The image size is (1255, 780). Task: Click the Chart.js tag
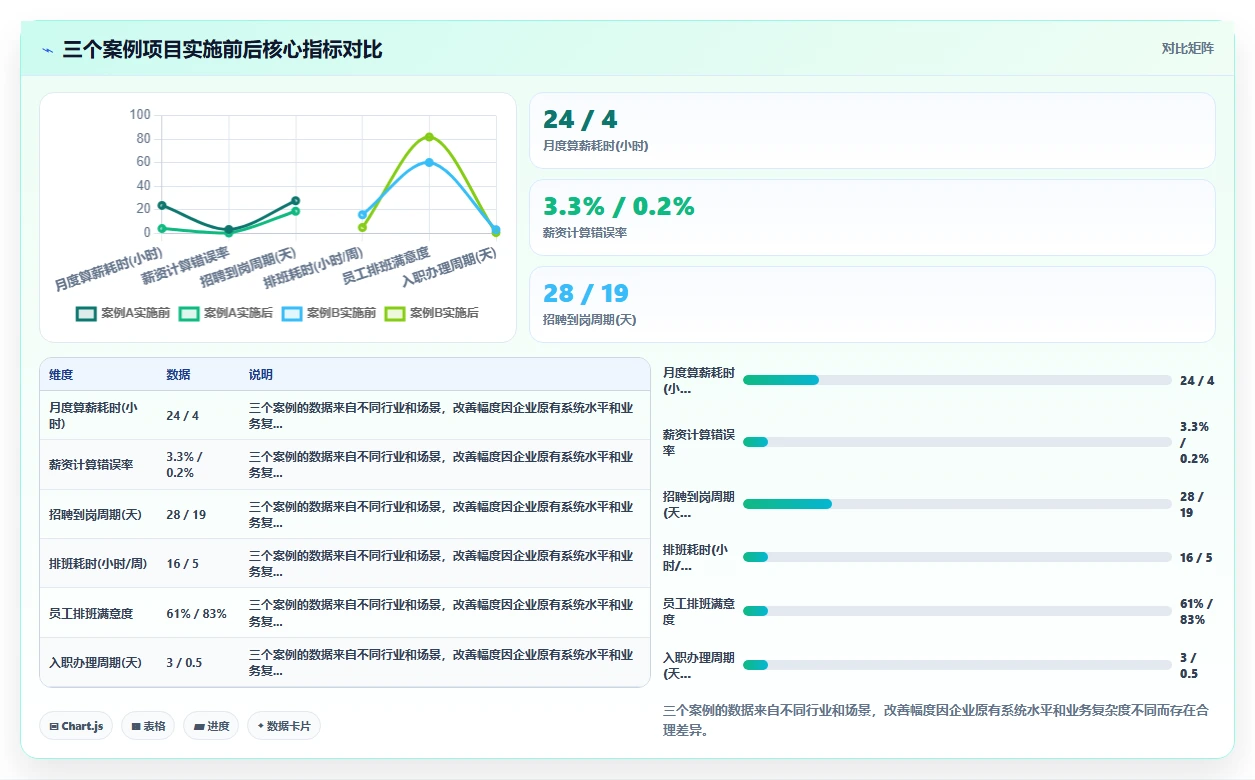[x=76, y=726]
